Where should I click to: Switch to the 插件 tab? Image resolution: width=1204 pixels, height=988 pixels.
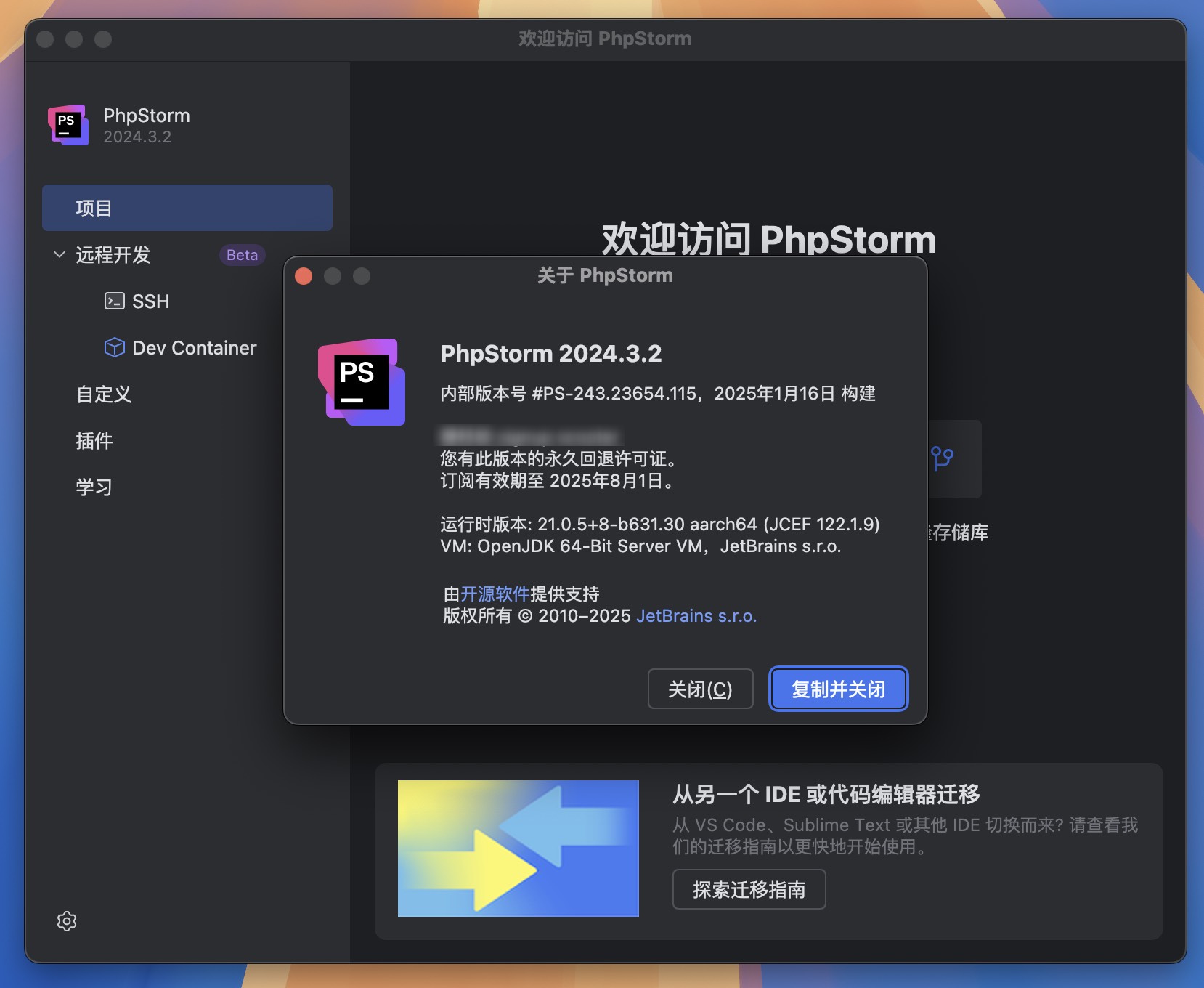click(94, 441)
